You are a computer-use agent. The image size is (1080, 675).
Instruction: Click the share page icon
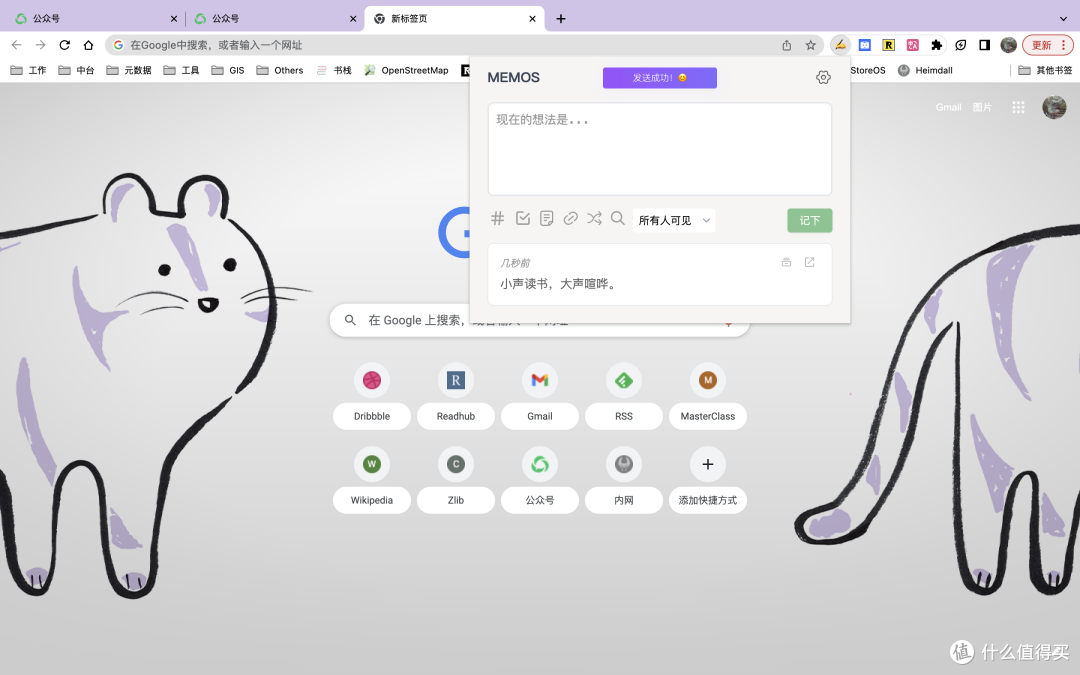787,45
